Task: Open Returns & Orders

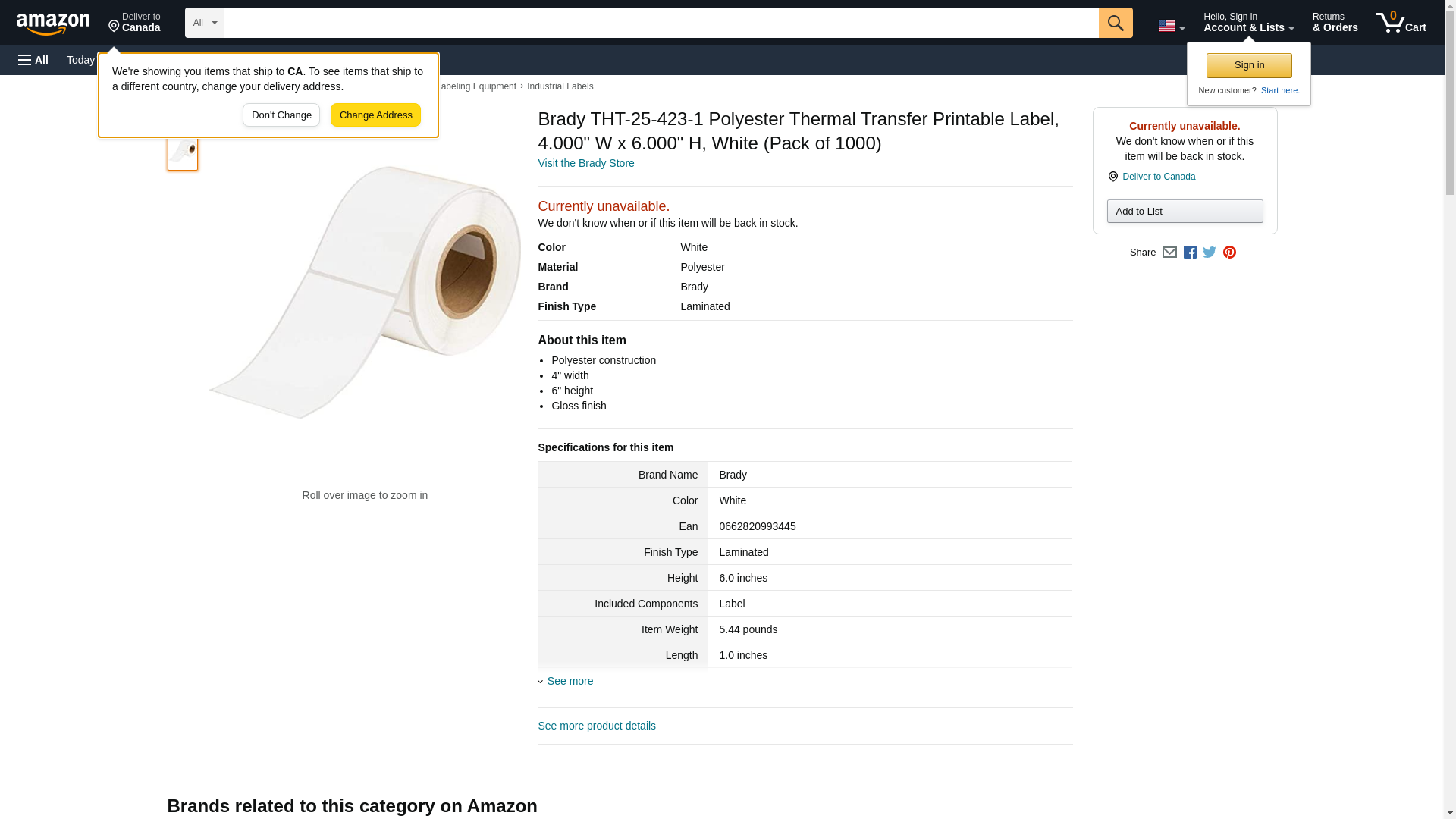Action: (1335, 23)
